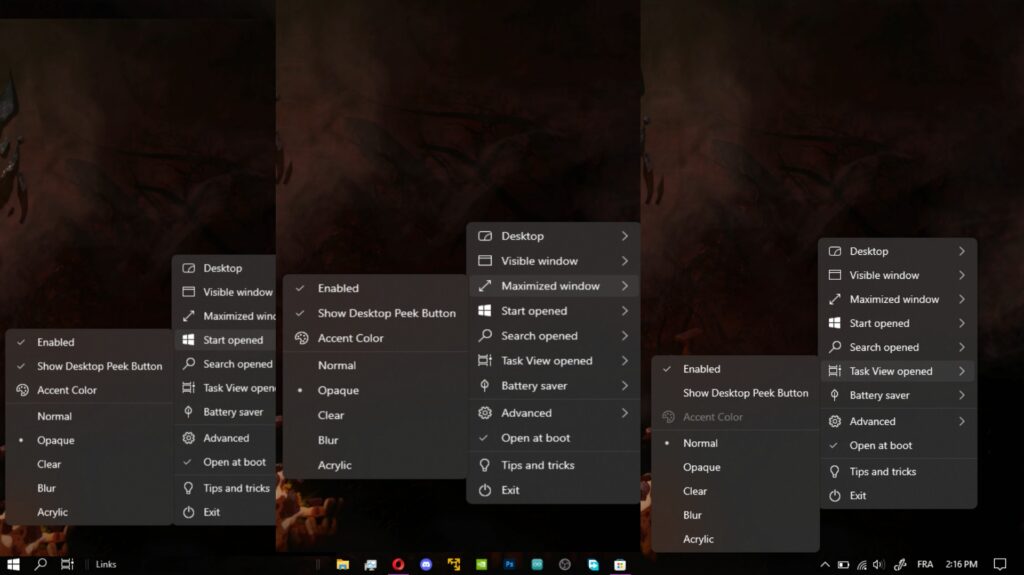
Task: Check unchecked Show Desktop Peek Button, right submenu
Action: click(x=735, y=393)
